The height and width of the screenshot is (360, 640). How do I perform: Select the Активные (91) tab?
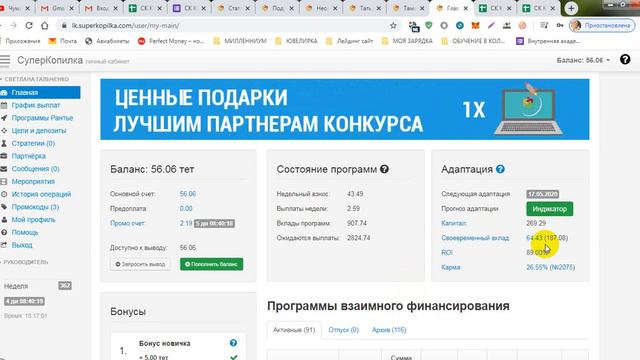coord(294,330)
